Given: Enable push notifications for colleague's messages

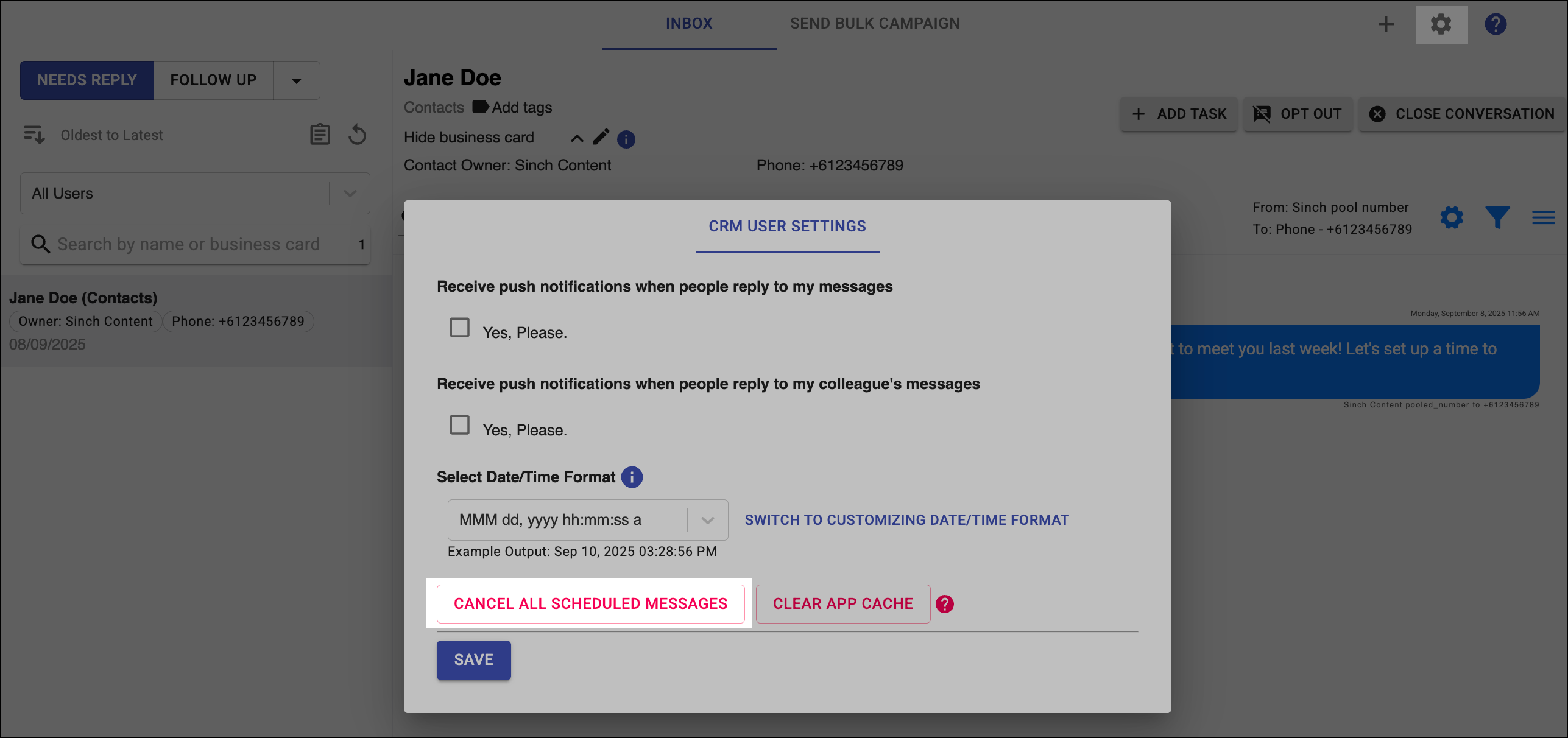Looking at the screenshot, I should coord(459,425).
